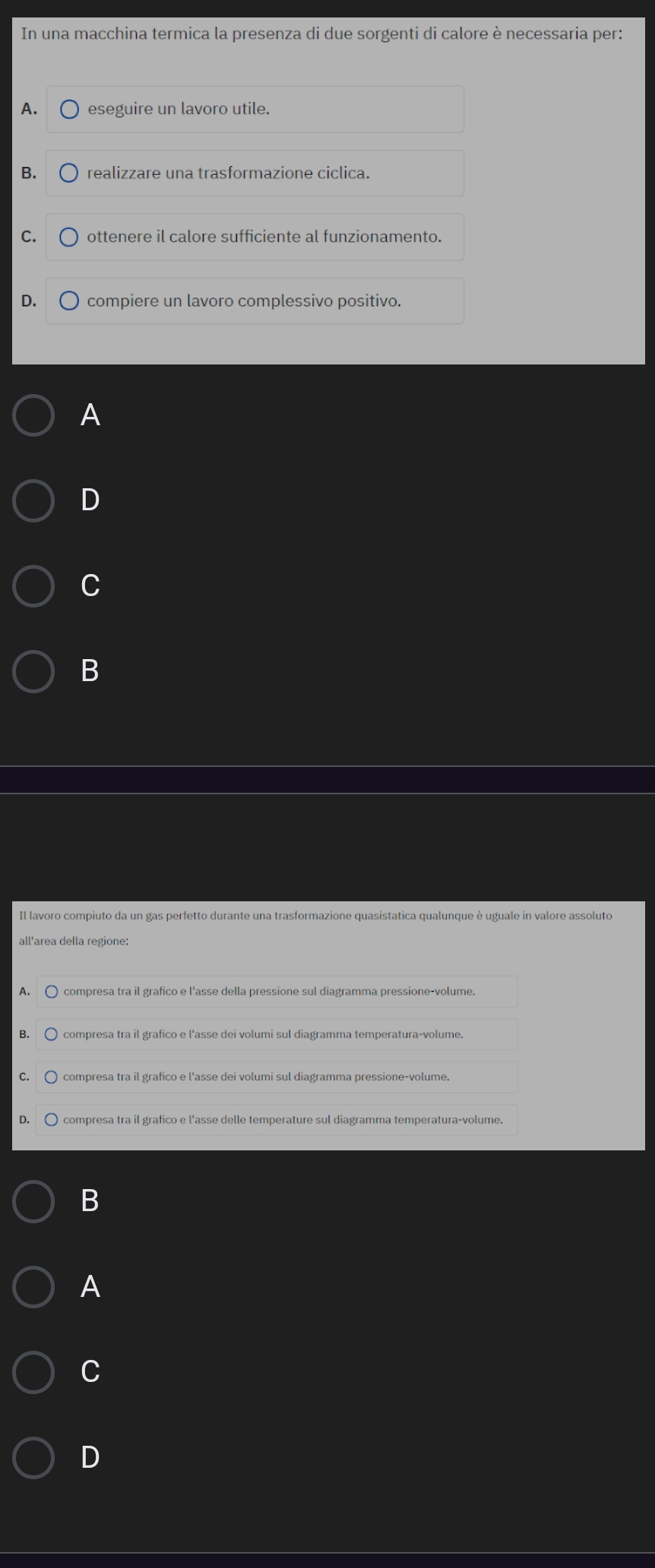Click the letter A label in the first question
Image resolution: width=655 pixels, height=1568 pixels.
click(x=90, y=415)
